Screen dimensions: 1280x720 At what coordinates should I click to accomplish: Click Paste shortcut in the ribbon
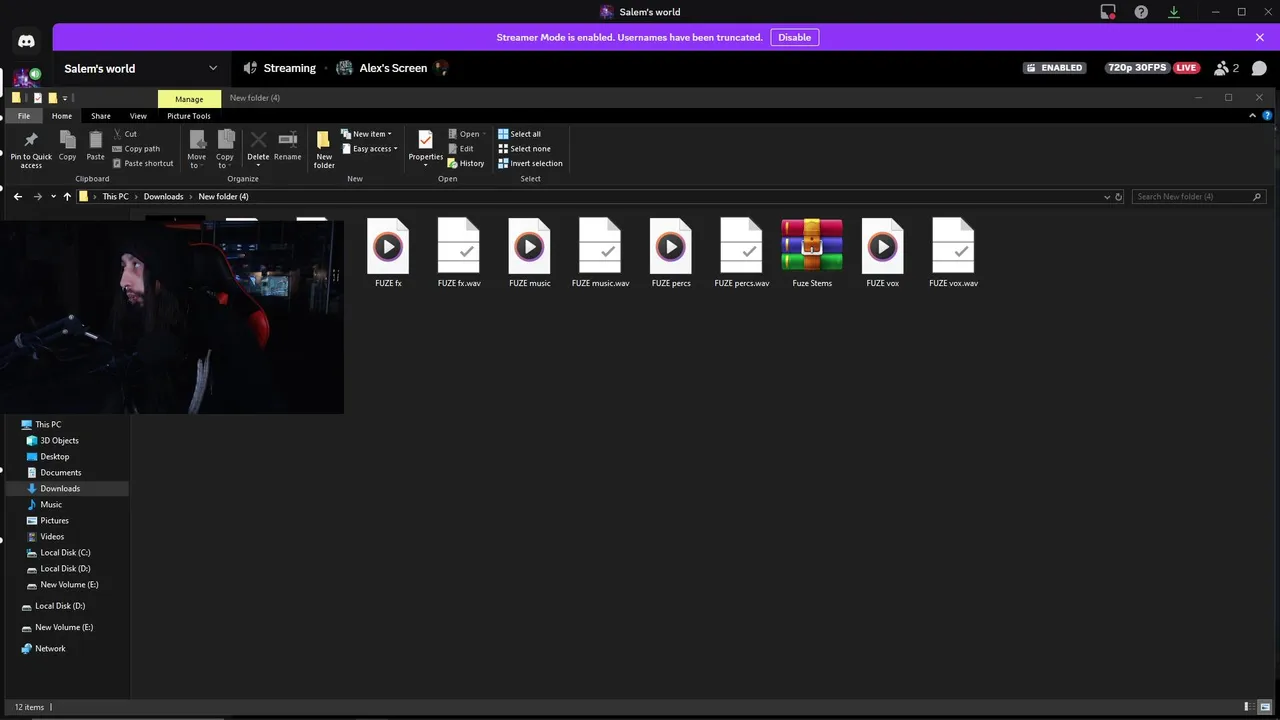click(x=143, y=163)
